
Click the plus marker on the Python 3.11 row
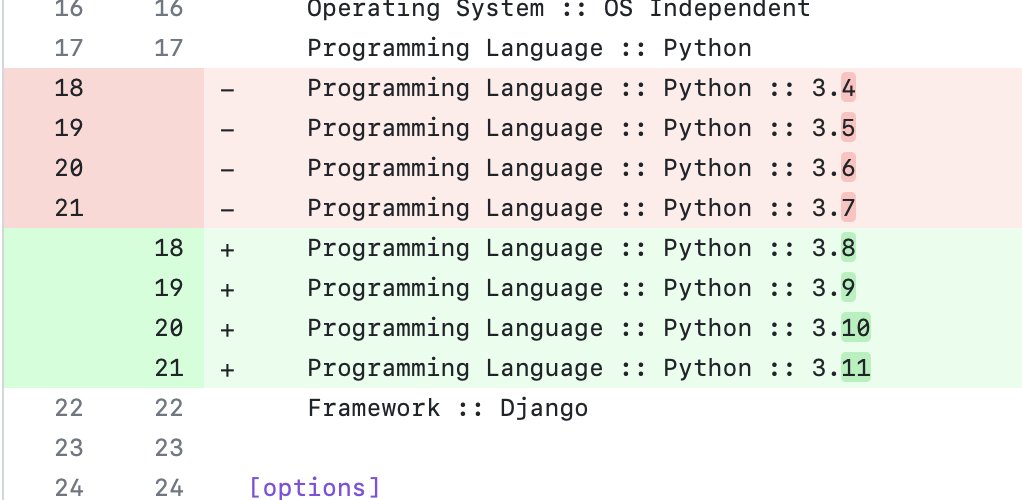point(227,370)
